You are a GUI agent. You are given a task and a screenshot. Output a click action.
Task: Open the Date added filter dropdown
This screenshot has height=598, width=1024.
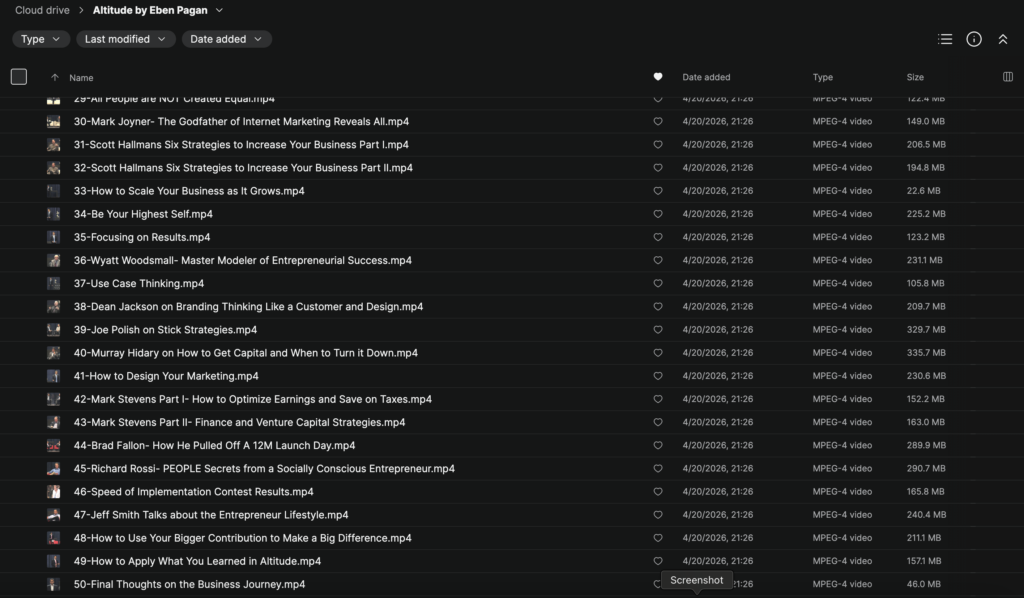(x=226, y=39)
